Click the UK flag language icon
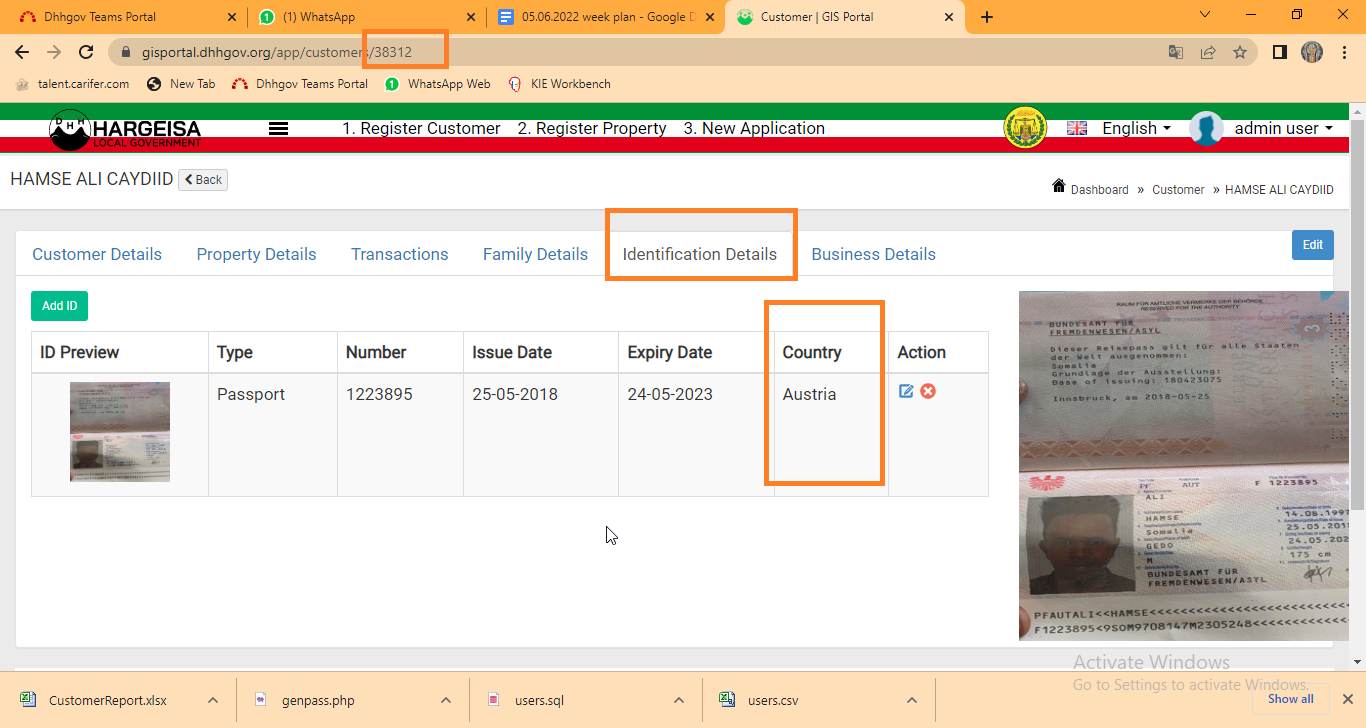The width and height of the screenshot is (1366, 728). [x=1077, y=128]
